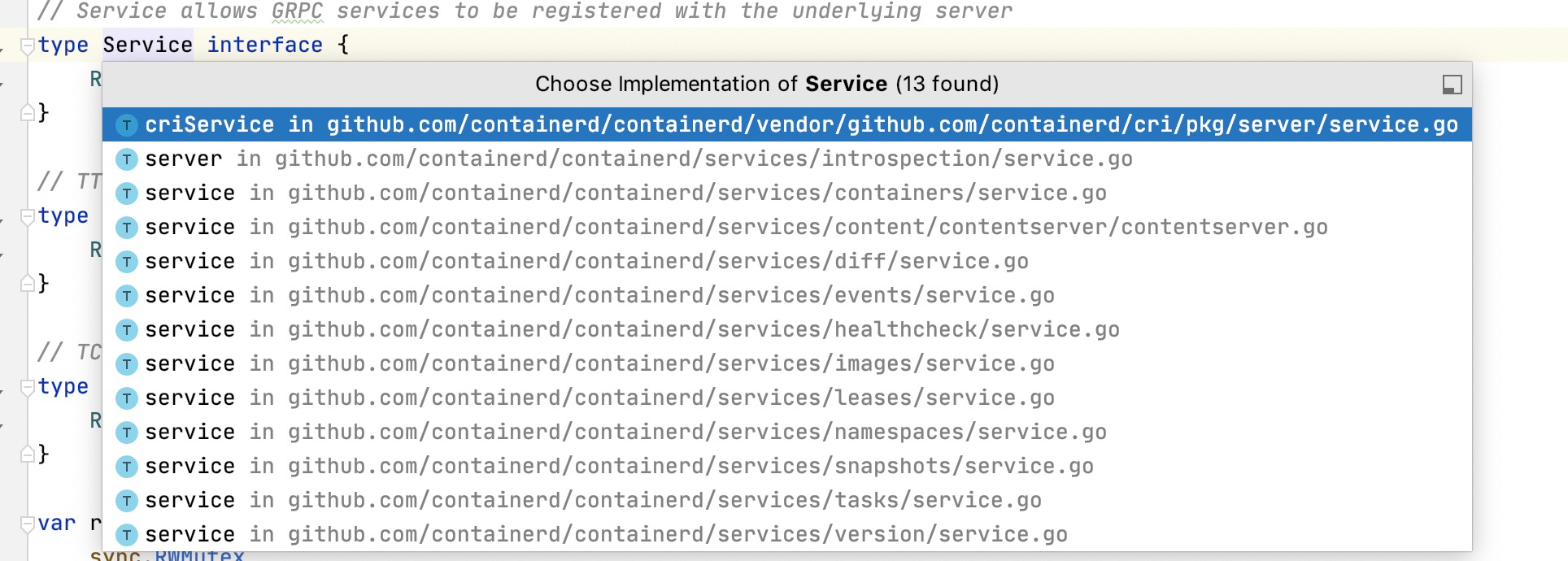Open popup in Find tool window icon
This screenshot has width=1568, height=561.
[x=1452, y=85]
